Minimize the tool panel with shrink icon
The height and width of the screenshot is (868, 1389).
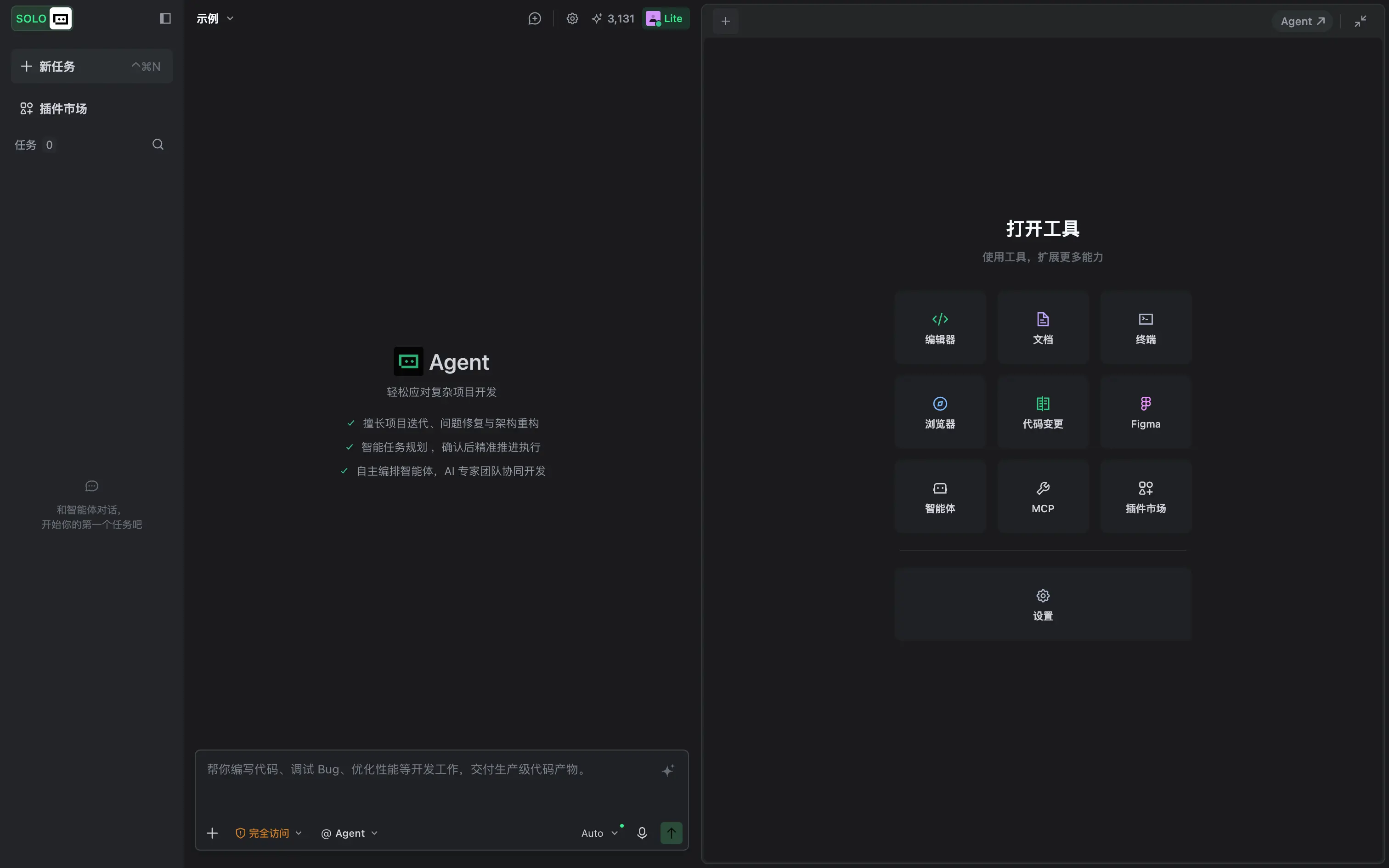(1361, 21)
